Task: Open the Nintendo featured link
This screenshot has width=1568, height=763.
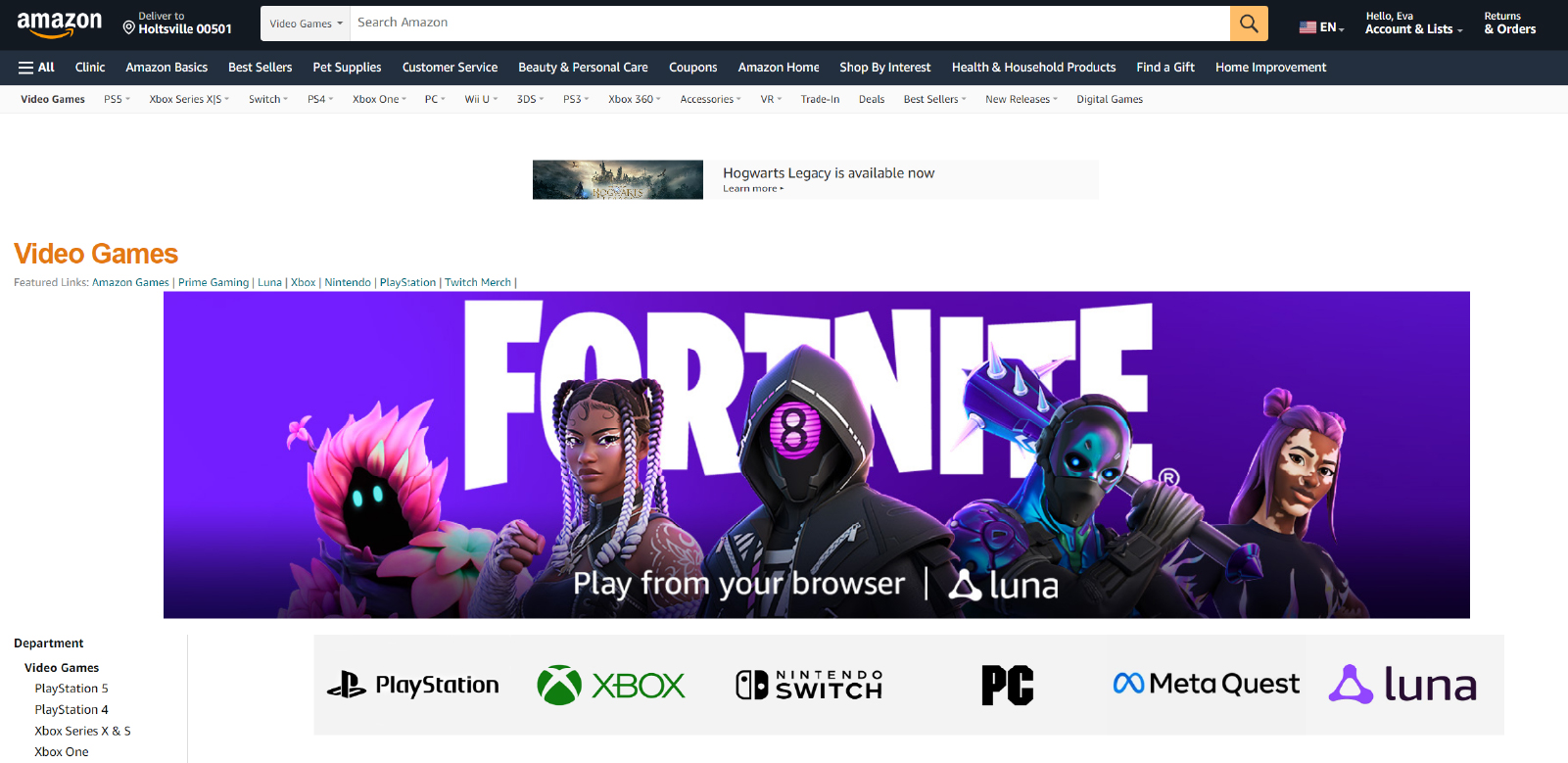Action: pyautogui.click(x=348, y=282)
